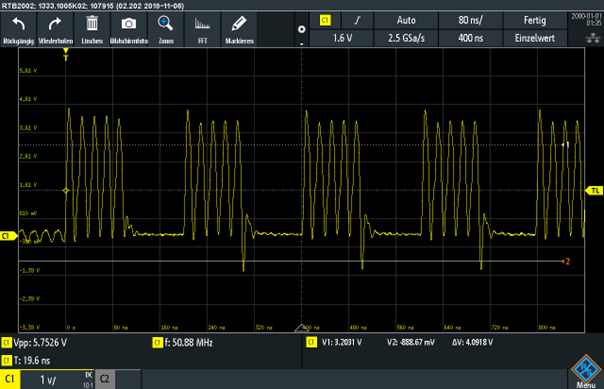Click the T: 19.6 ns measurement

pos(32,361)
